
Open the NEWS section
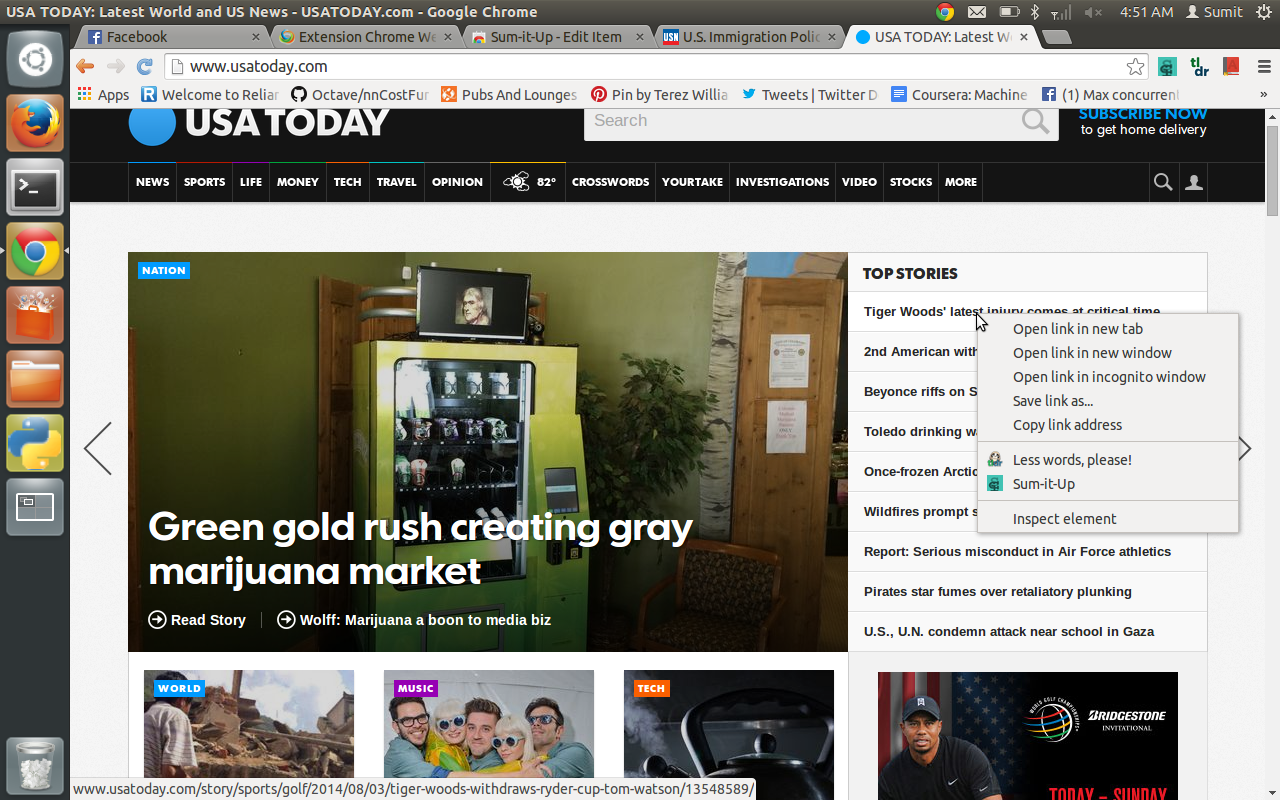click(153, 182)
